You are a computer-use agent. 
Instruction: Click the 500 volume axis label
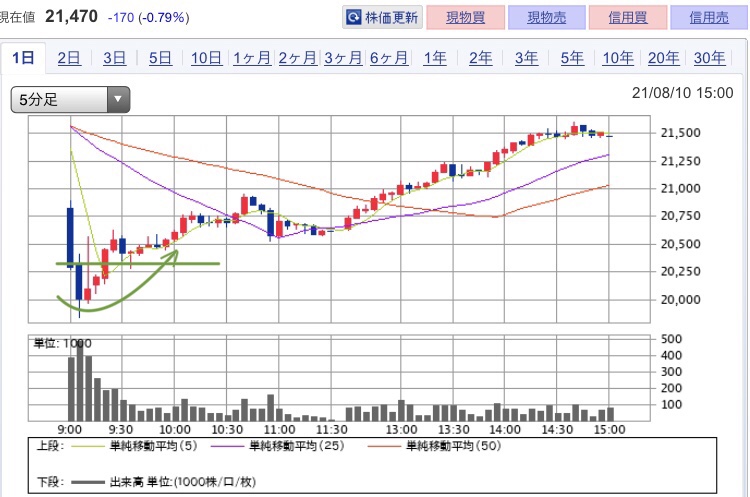(x=671, y=339)
